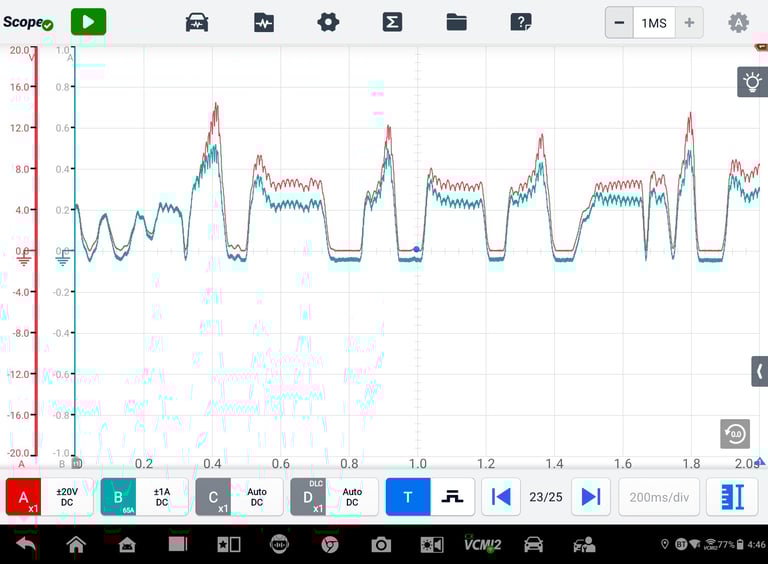Open the recent apps square icon
The width and height of the screenshot is (768, 564).
coord(178,544)
